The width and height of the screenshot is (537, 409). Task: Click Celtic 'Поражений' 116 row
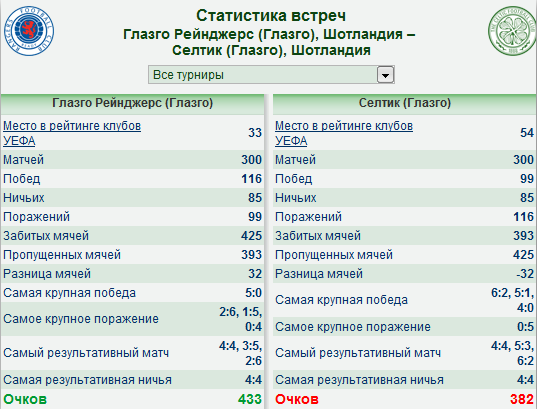(405, 216)
